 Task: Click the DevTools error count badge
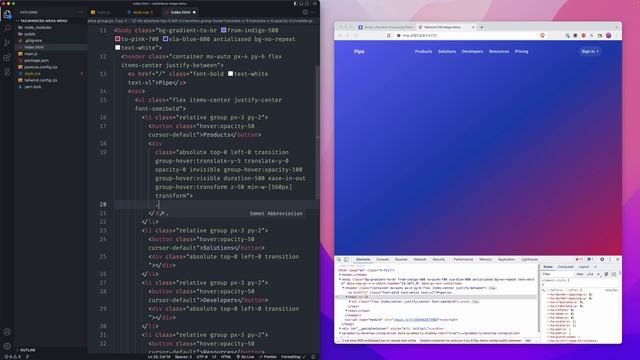pyautogui.click(x=579, y=260)
